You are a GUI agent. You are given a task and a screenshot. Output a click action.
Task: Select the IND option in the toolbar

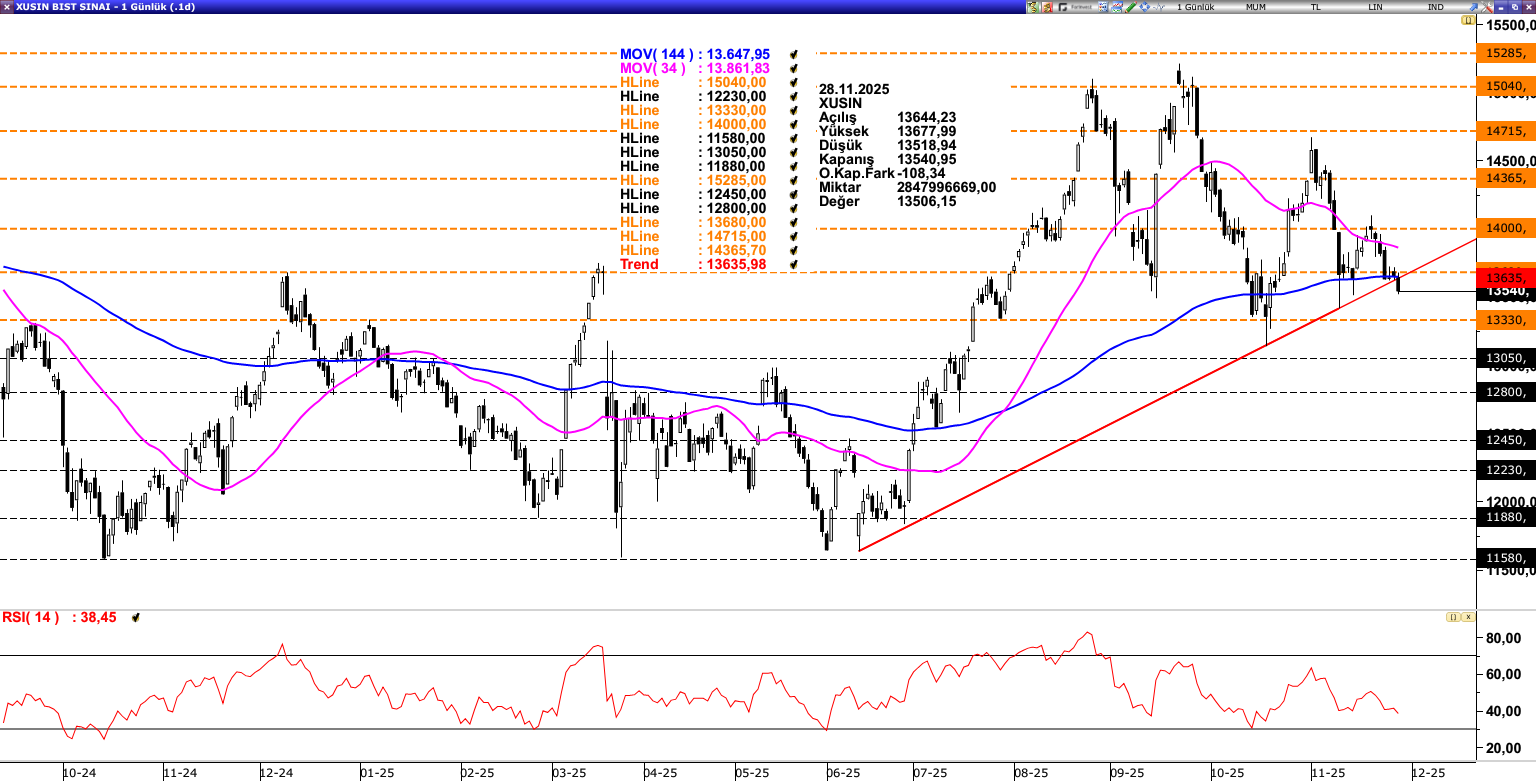[x=1435, y=7]
